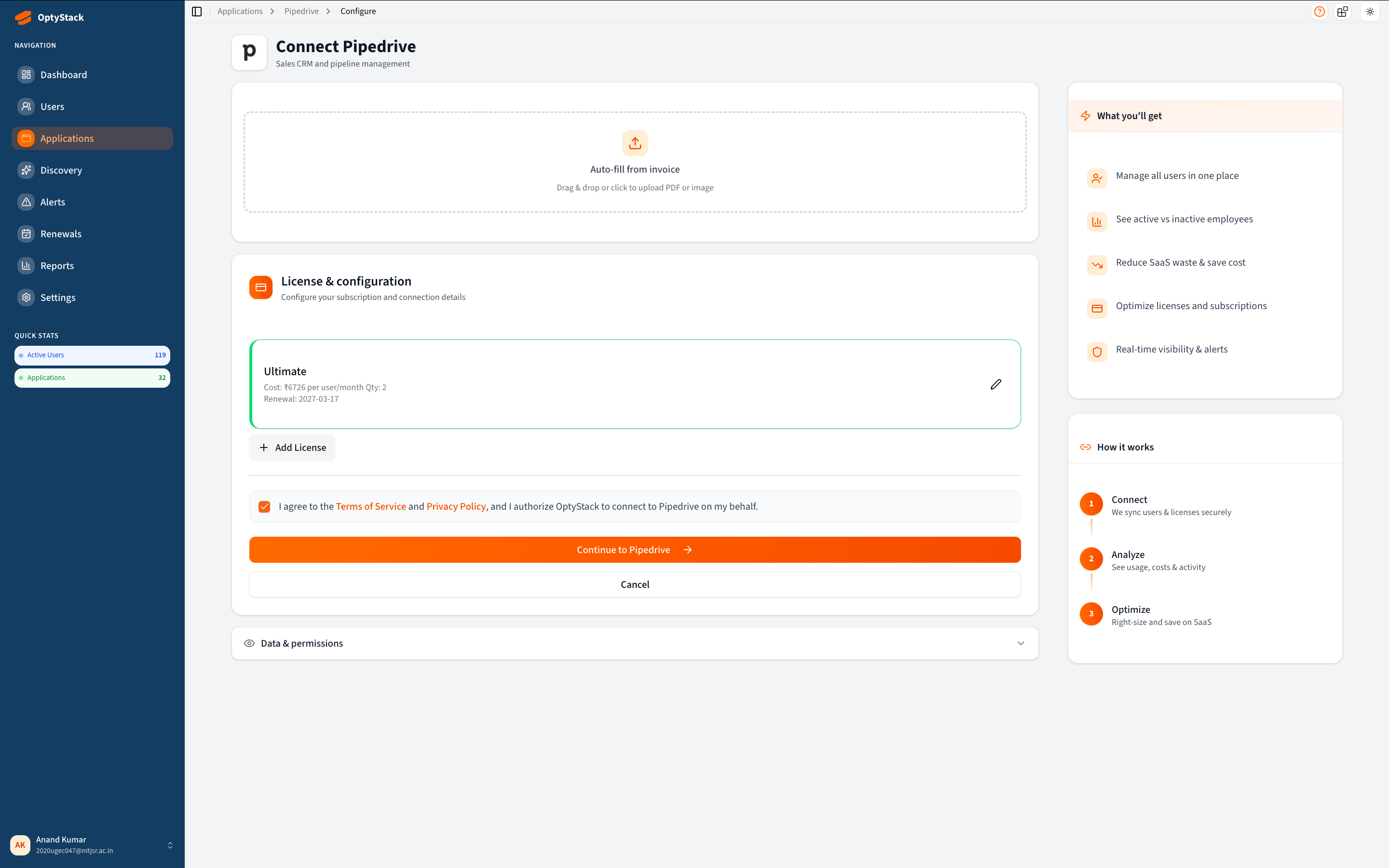1389x868 pixels.
Task: Click Add License button
Action: (292, 448)
